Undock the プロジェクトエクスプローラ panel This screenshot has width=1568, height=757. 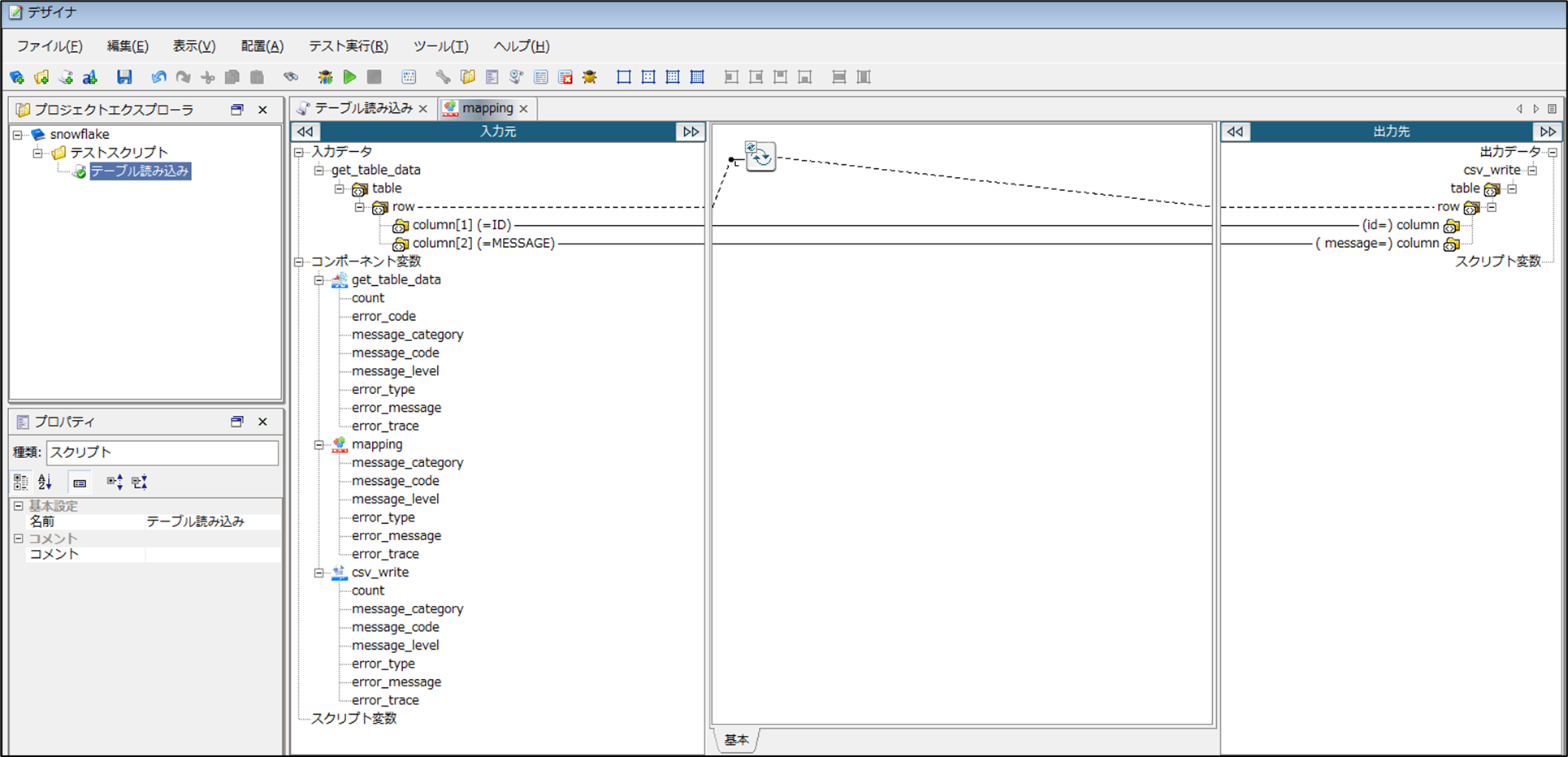pyautogui.click(x=237, y=110)
